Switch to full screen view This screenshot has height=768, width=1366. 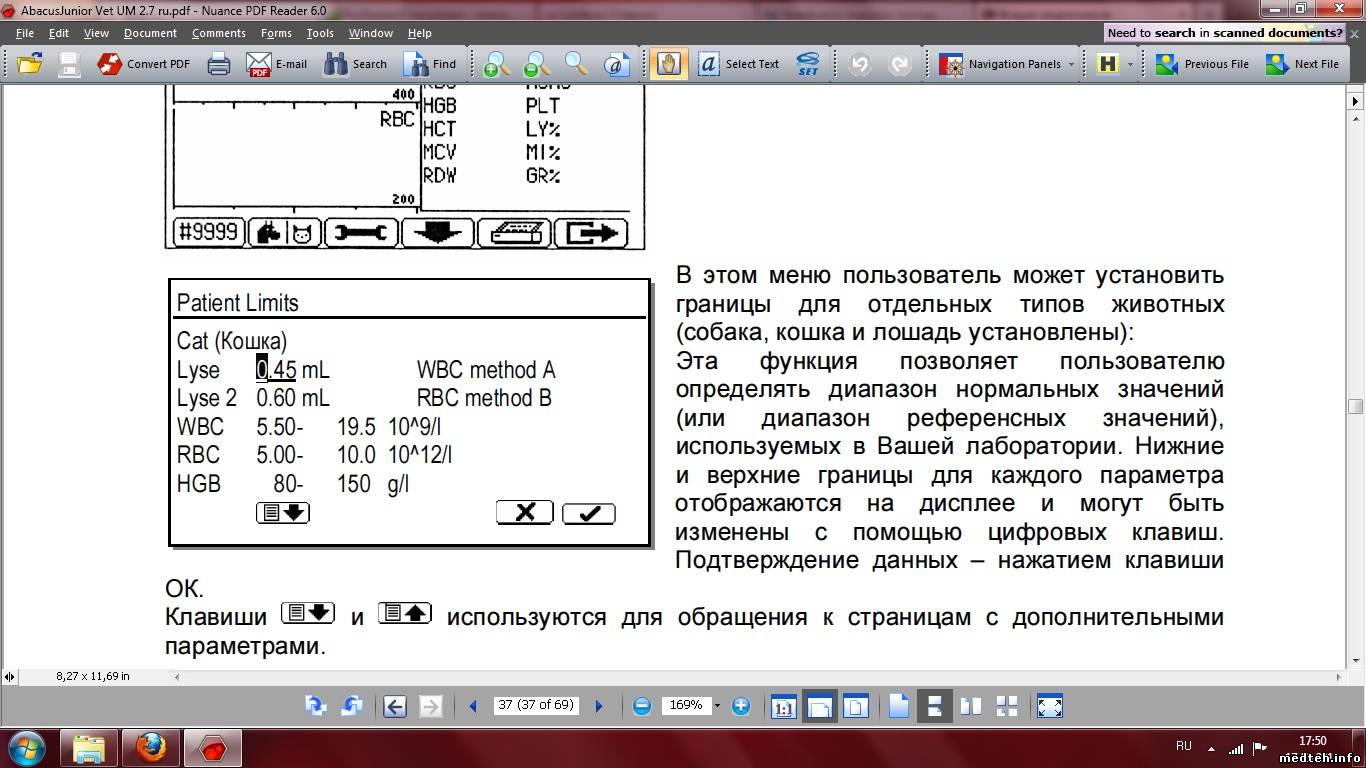pos(1049,706)
